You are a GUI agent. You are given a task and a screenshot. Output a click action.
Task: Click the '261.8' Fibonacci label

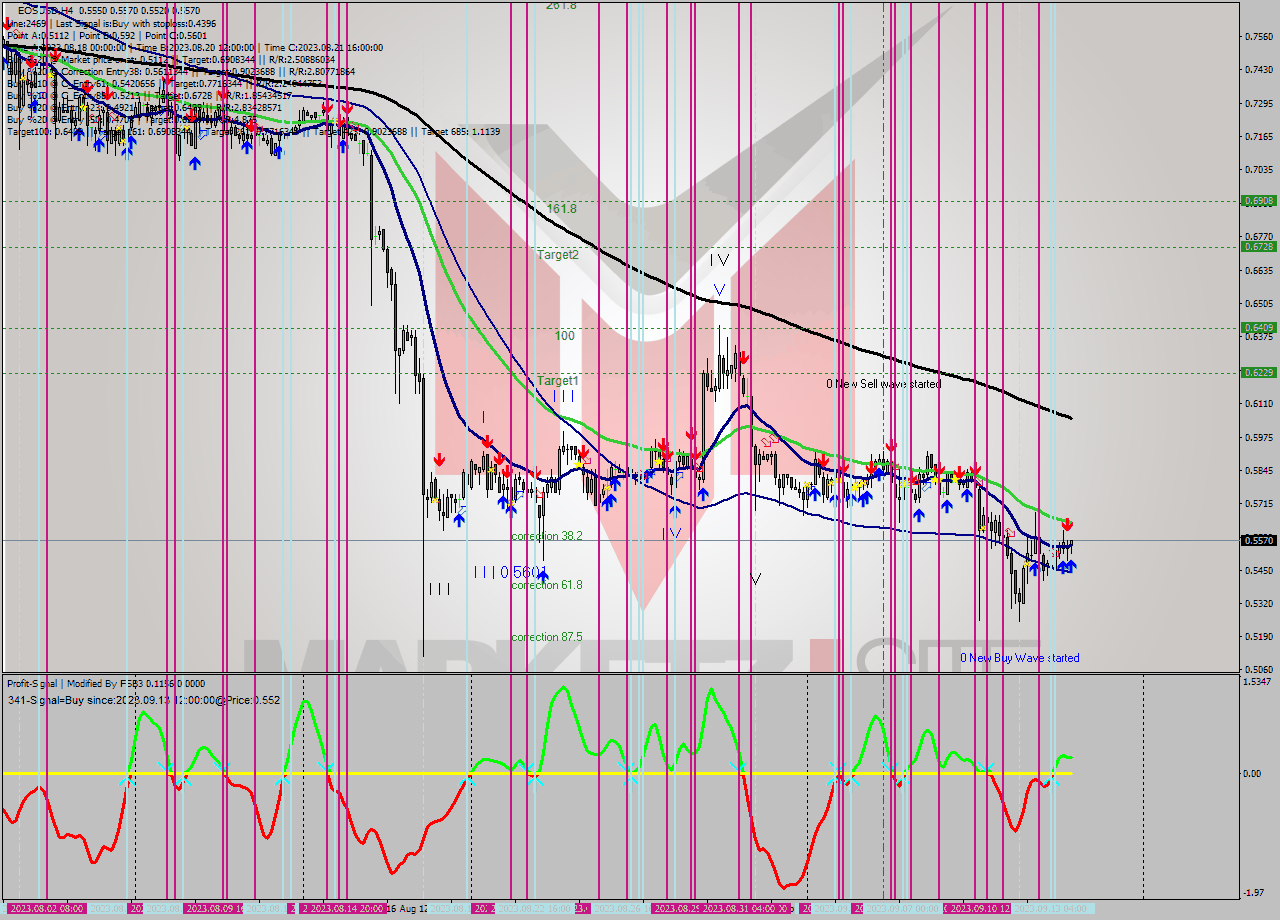coord(561,5)
